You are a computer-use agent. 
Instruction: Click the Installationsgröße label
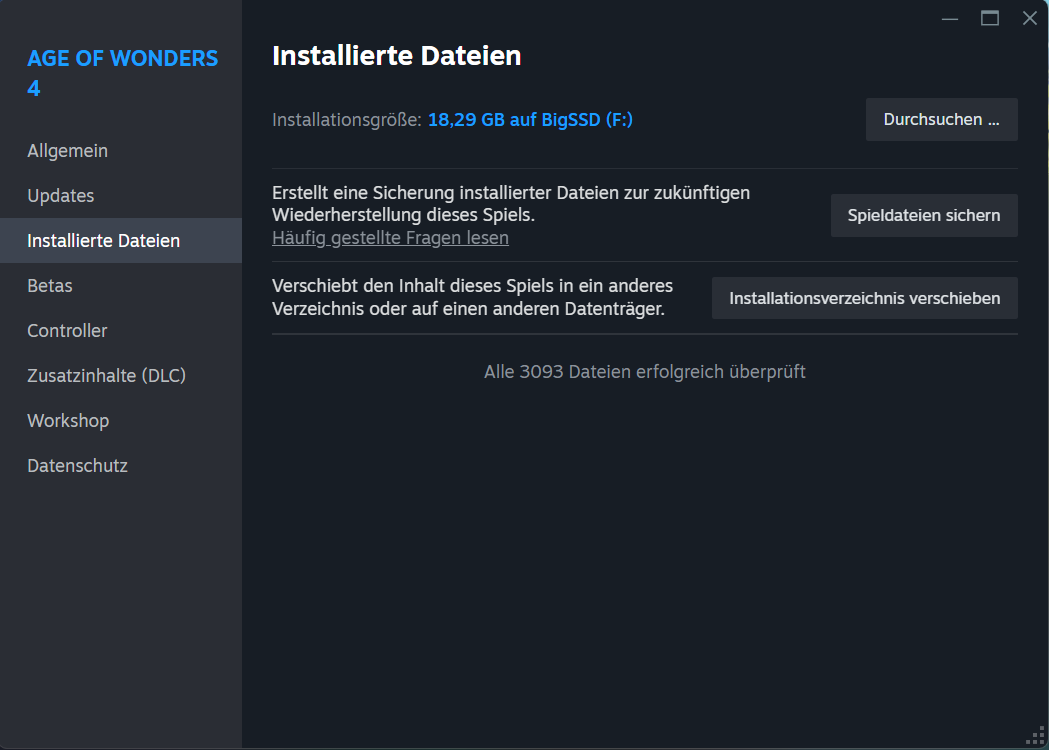pos(347,120)
